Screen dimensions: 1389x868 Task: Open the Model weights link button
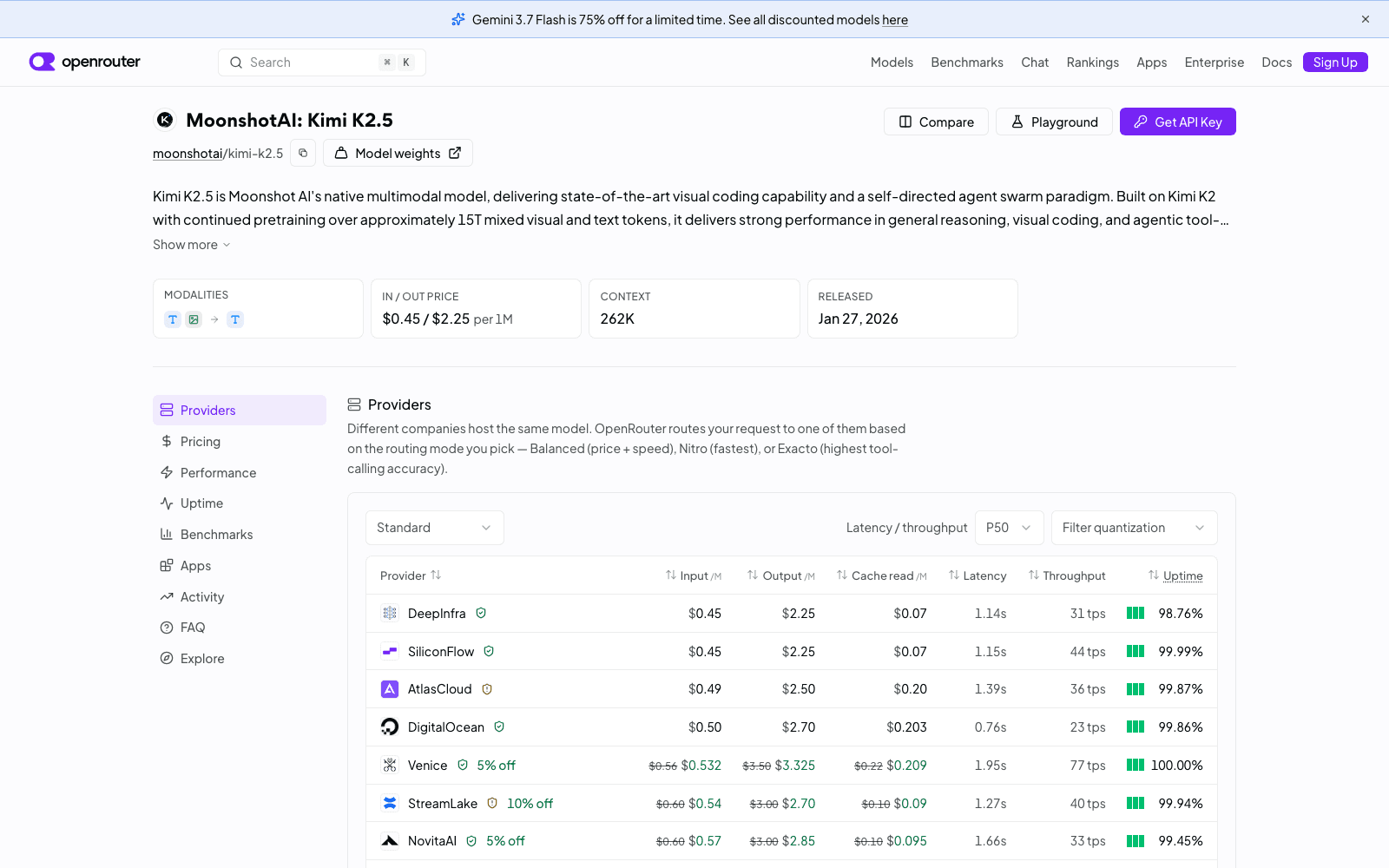tap(398, 153)
